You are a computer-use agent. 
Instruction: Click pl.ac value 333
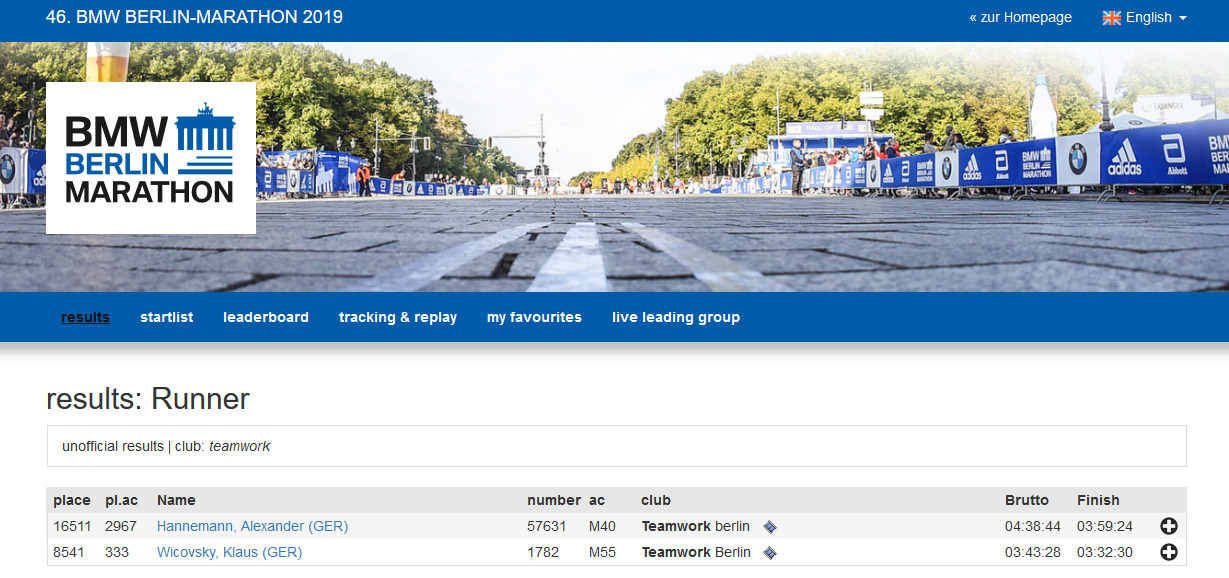point(117,552)
